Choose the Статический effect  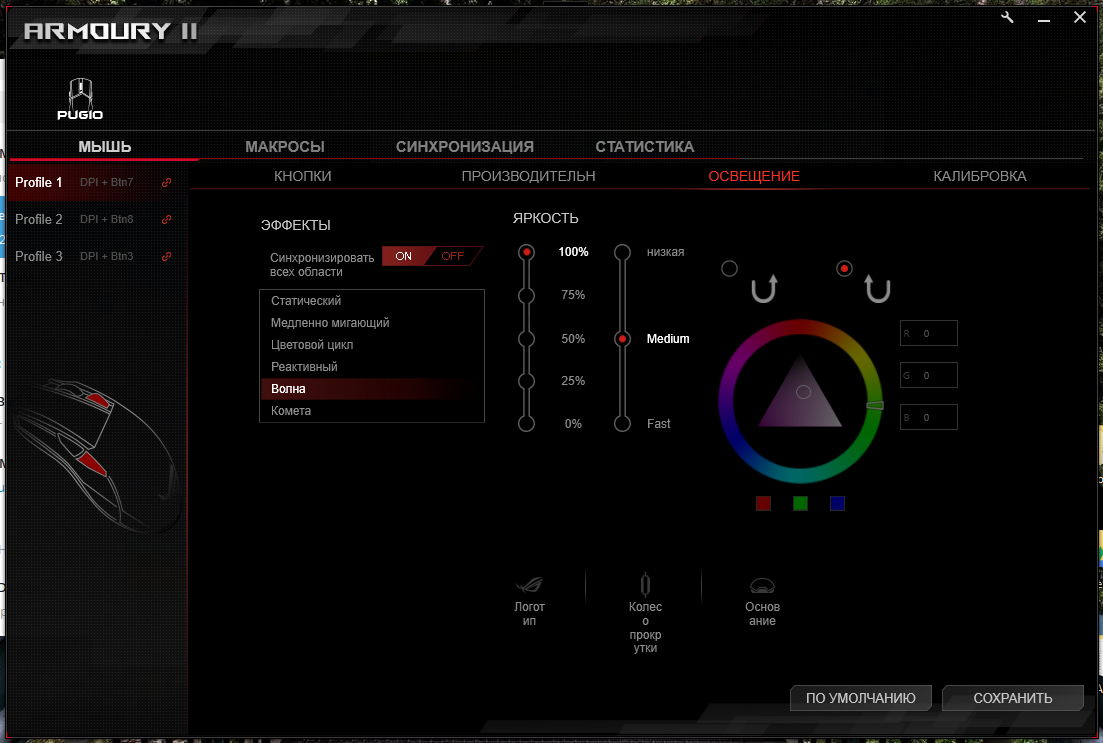pos(371,301)
